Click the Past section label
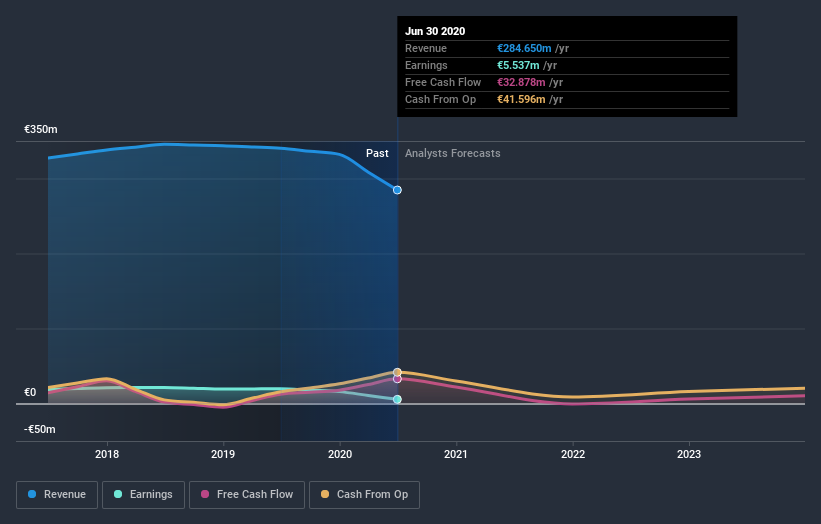The height and width of the screenshot is (524, 821). (x=377, y=153)
